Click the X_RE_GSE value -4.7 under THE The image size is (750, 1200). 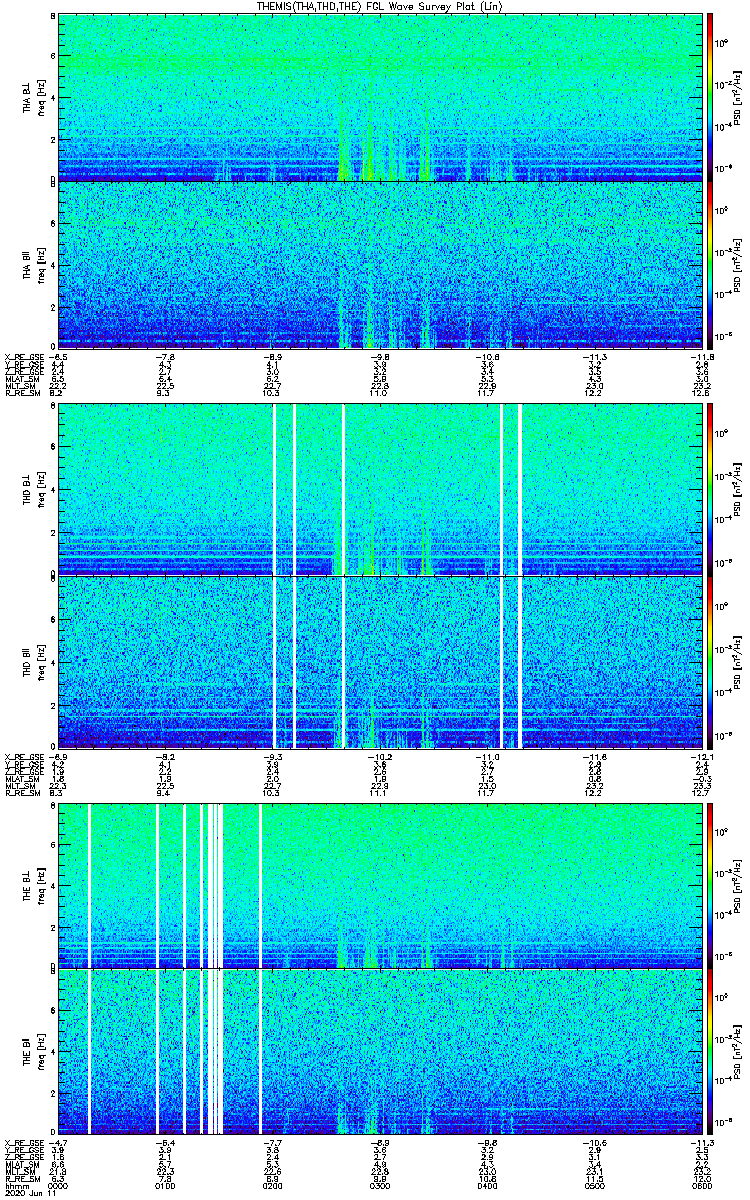(x=58, y=1142)
